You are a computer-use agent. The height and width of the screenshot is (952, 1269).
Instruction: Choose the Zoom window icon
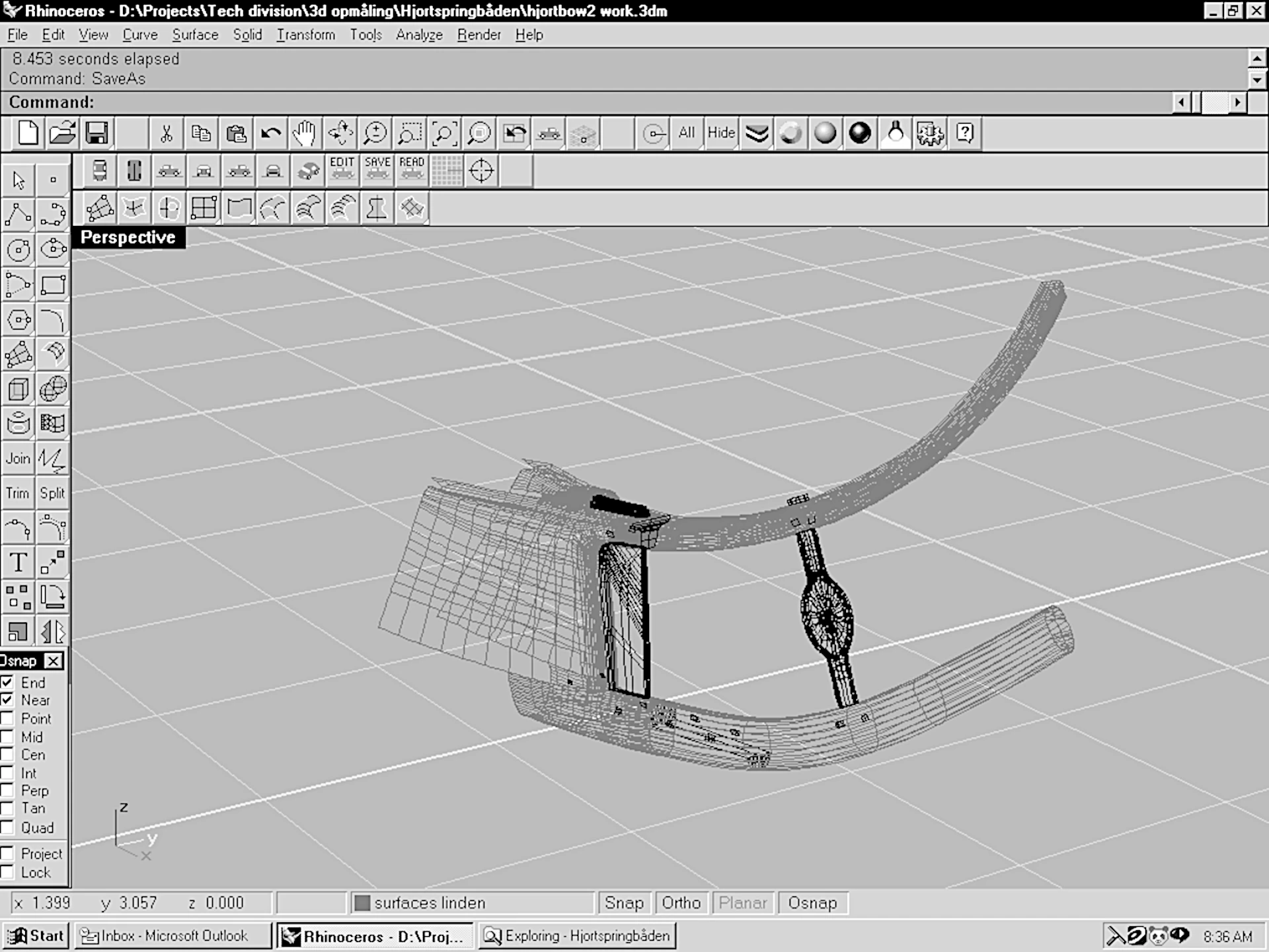pos(410,133)
